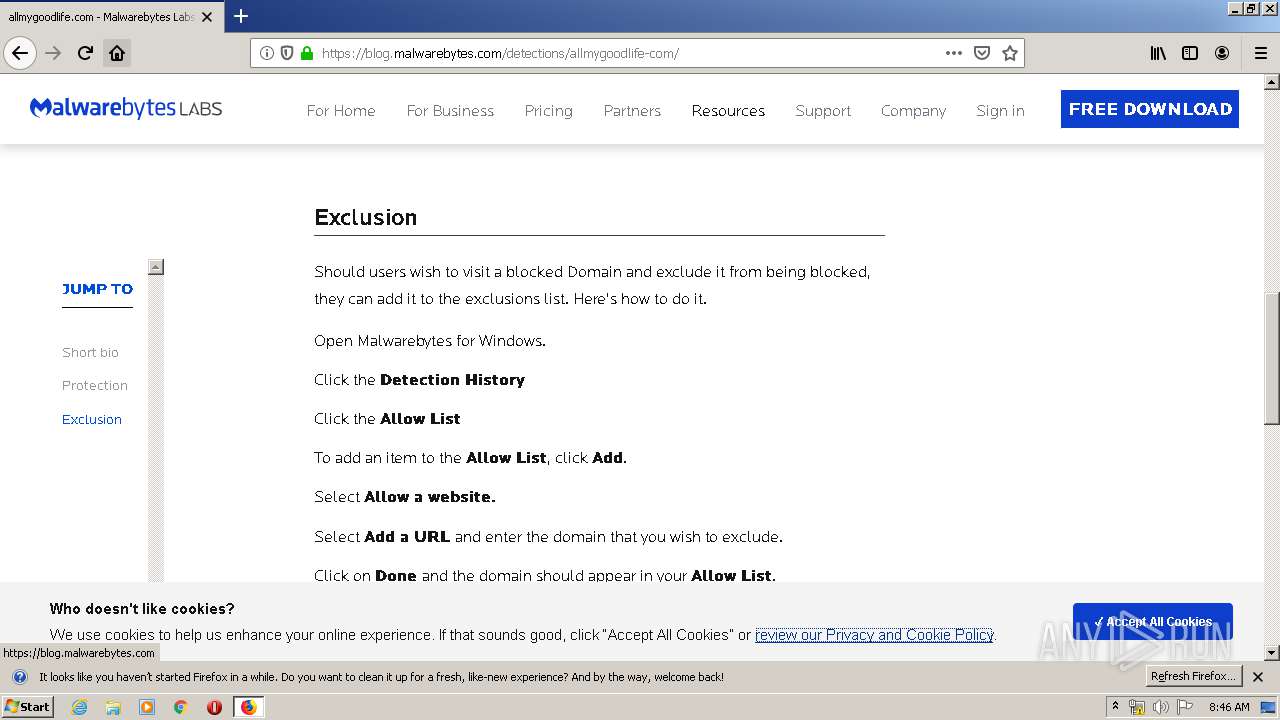Click the FREE DOWNLOAD button
This screenshot has height=720, width=1280.
[x=1150, y=109]
